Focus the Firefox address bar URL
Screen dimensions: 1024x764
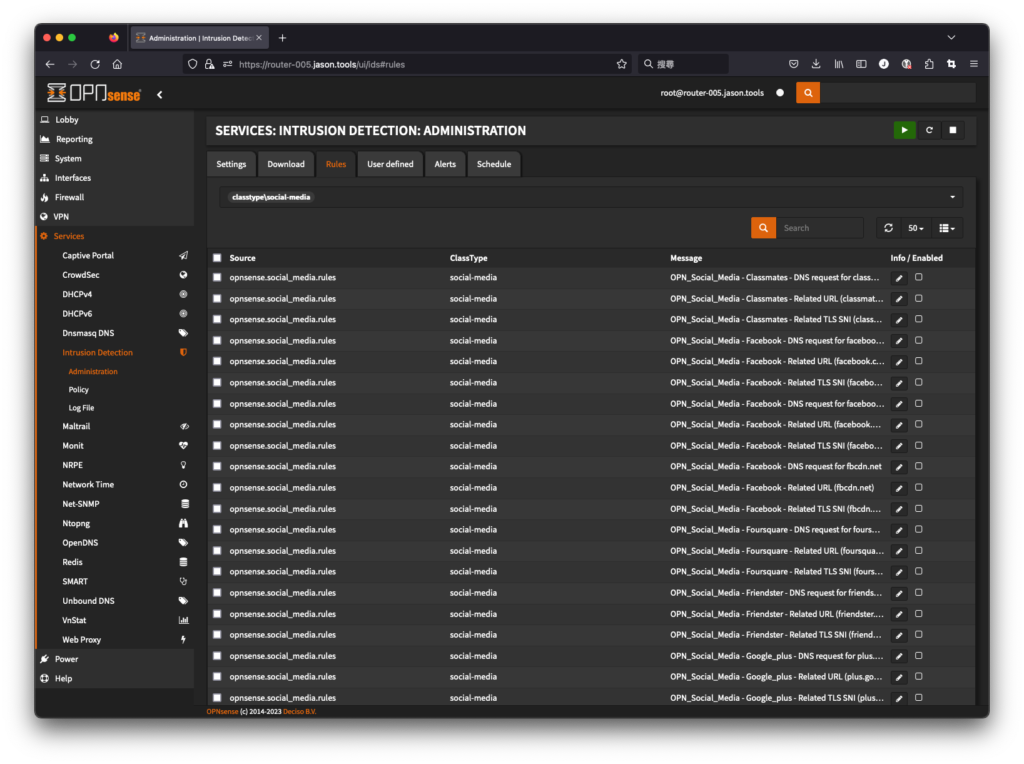321,64
